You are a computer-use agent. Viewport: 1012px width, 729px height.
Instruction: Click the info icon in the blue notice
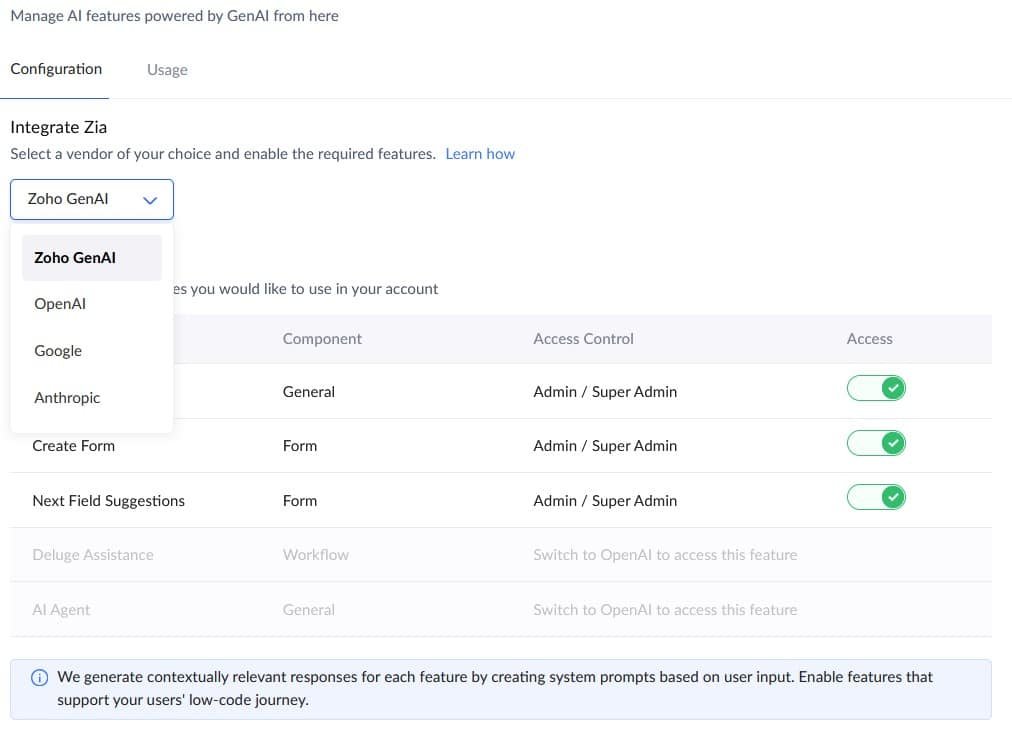tap(40, 678)
